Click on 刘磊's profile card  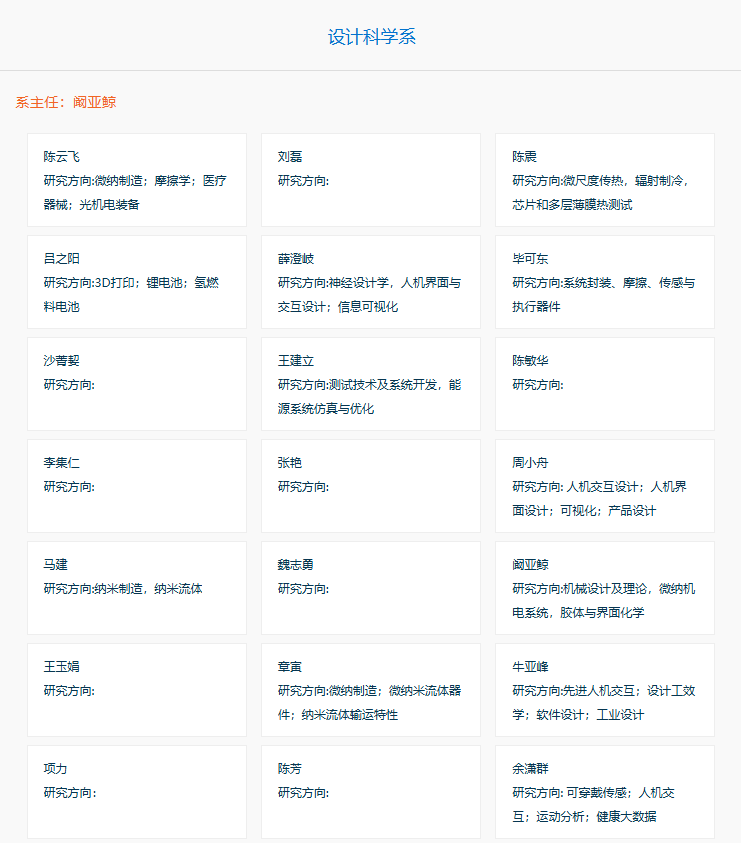371,180
